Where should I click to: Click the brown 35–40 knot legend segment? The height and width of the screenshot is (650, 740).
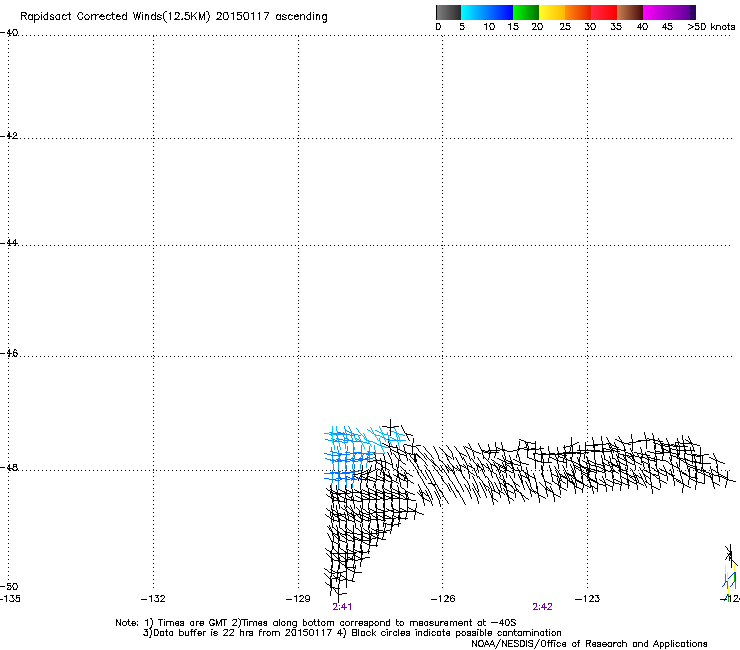pyautogui.click(x=630, y=12)
